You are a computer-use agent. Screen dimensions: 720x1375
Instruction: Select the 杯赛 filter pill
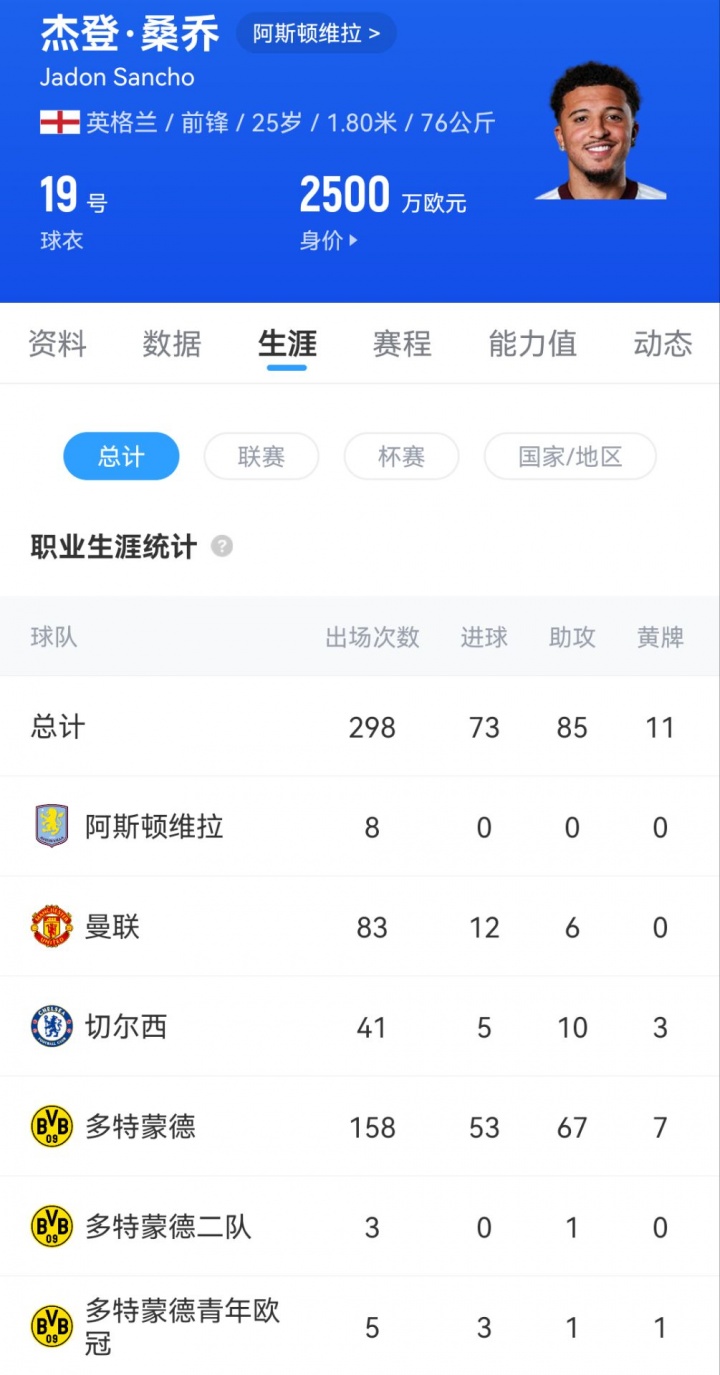tap(401, 457)
